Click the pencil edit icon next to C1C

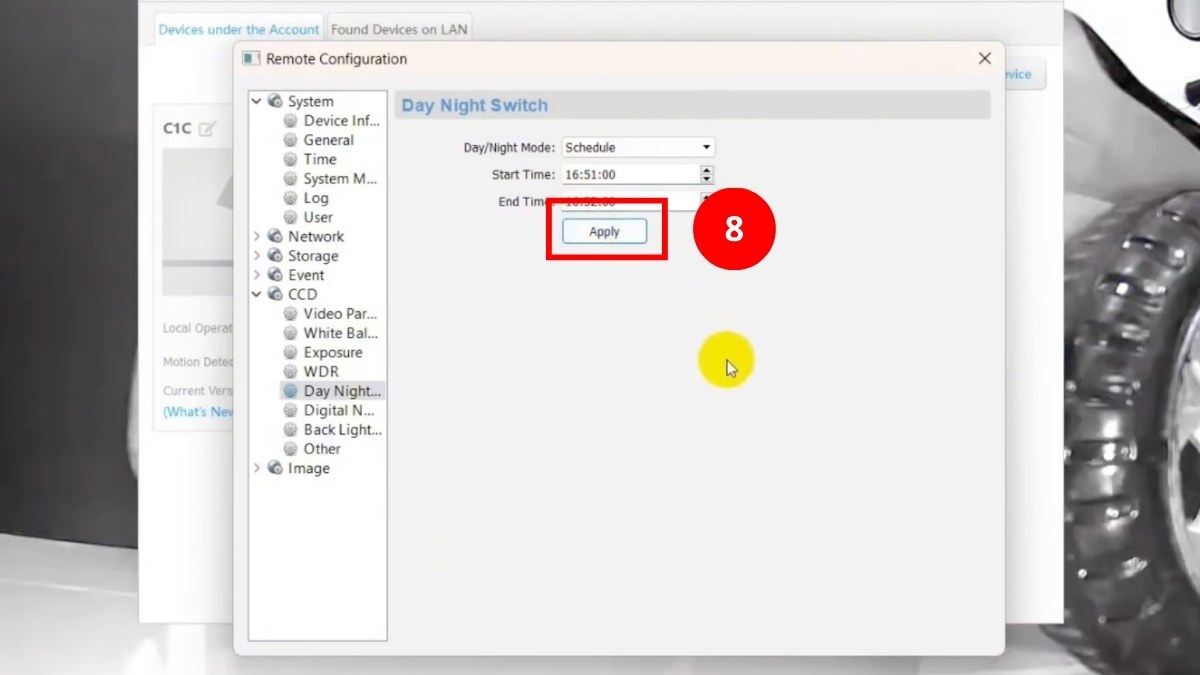(207, 128)
